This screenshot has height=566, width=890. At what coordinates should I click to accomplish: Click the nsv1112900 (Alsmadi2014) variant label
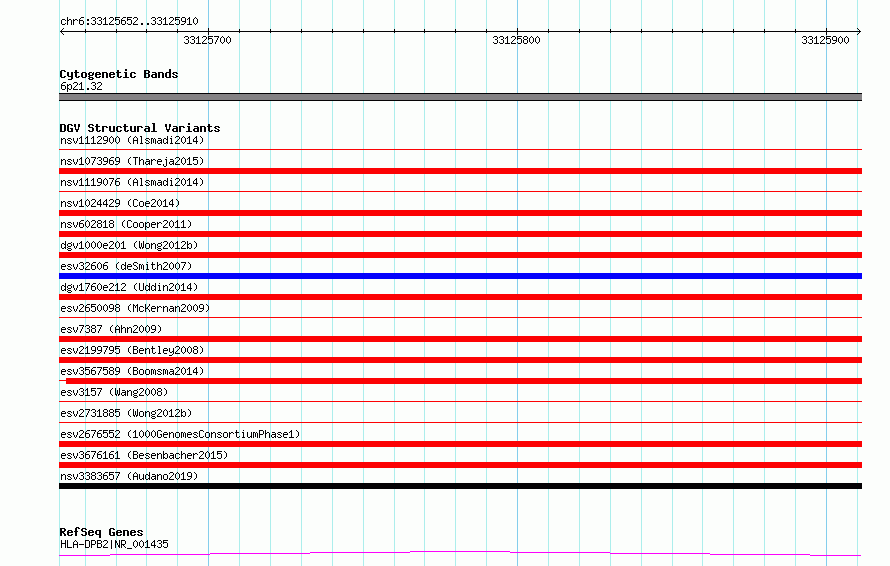pyautogui.click(x=132, y=140)
